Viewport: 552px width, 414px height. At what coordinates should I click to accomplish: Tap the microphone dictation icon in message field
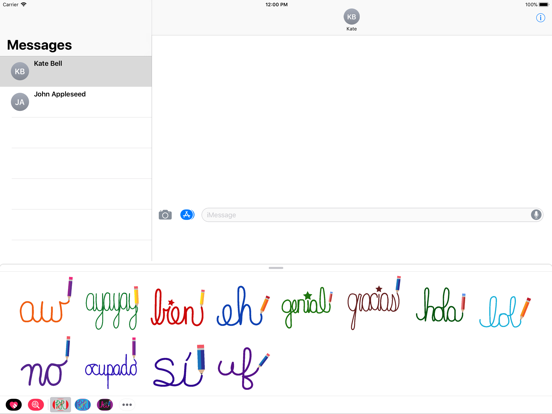tap(536, 215)
